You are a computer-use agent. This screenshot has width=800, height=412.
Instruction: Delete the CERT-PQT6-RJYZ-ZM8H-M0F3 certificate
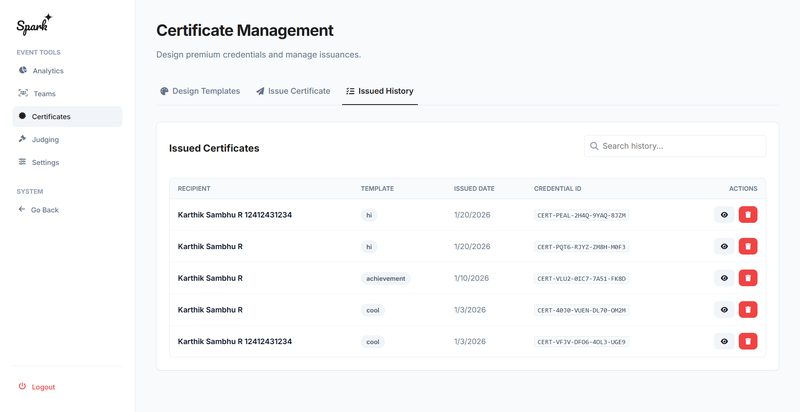pos(748,246)
